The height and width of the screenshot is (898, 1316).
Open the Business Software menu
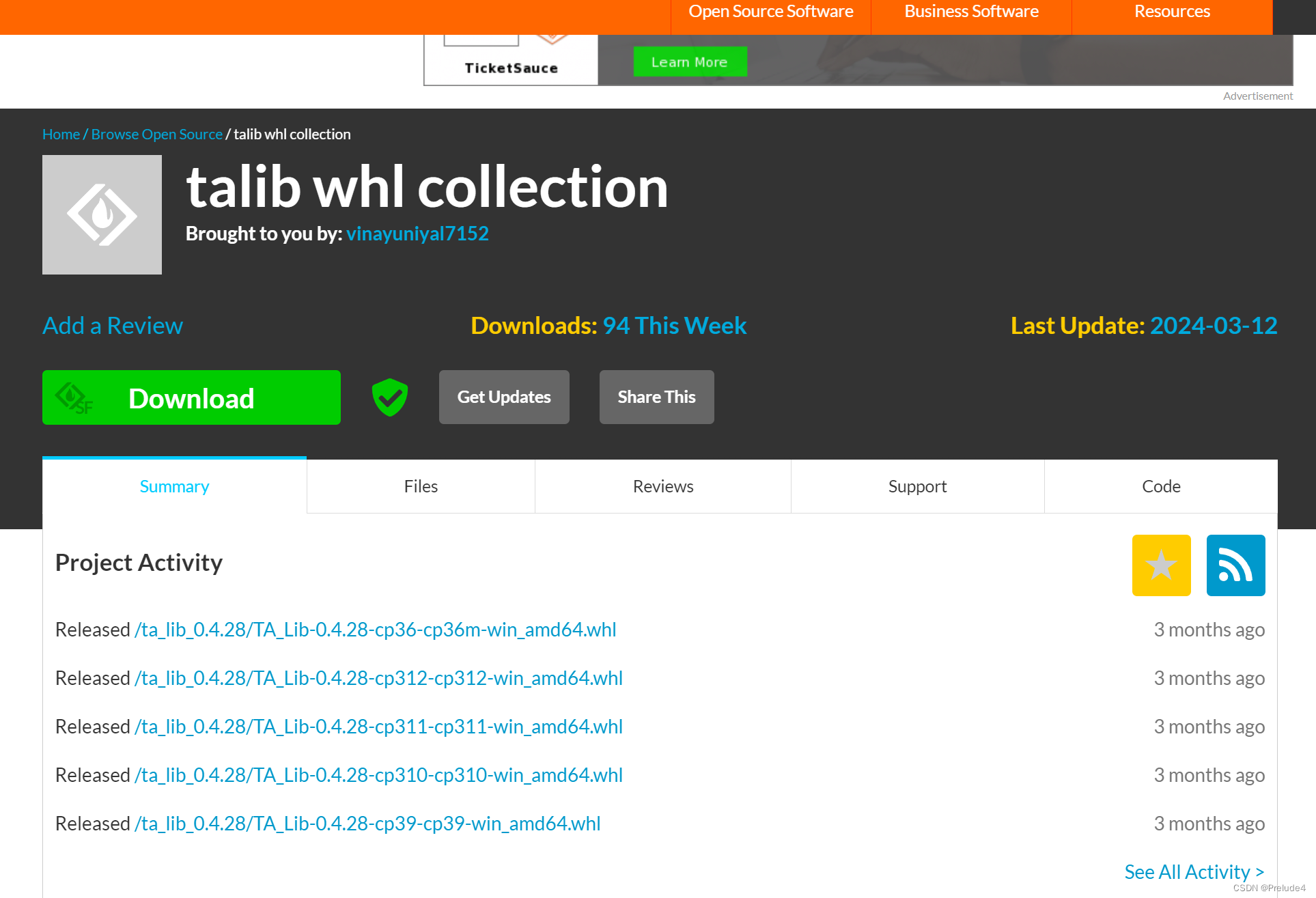(x=971, y=12)
